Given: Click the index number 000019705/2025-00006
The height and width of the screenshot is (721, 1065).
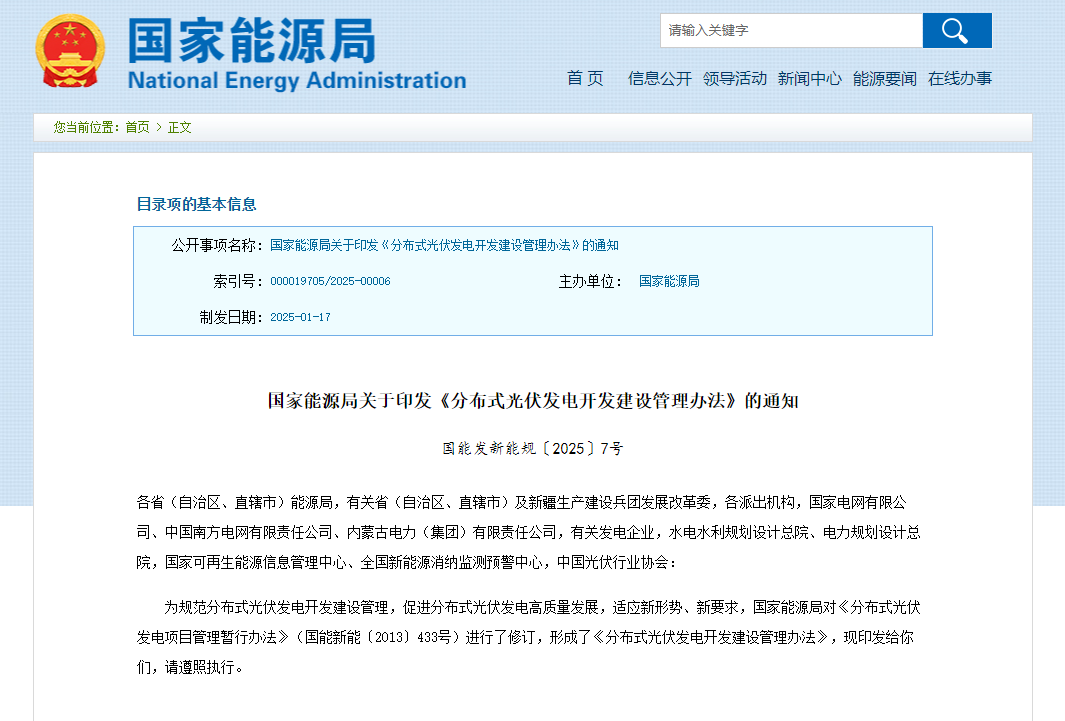Looking at the screenshot, I should 330,282.
